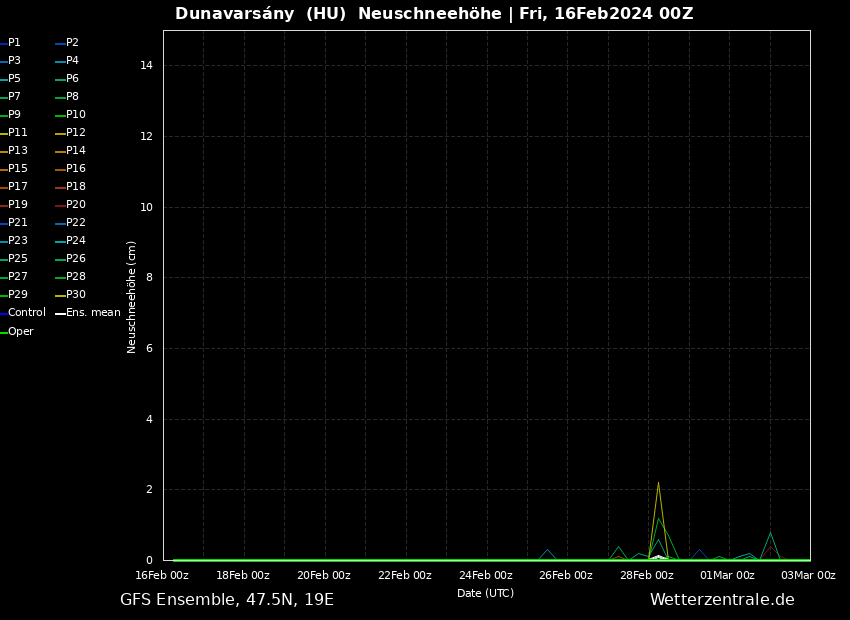Click the P15 legend entry
Image resolution: width=850 pixels, height=620 pixels.
click(x=18, y=169)
